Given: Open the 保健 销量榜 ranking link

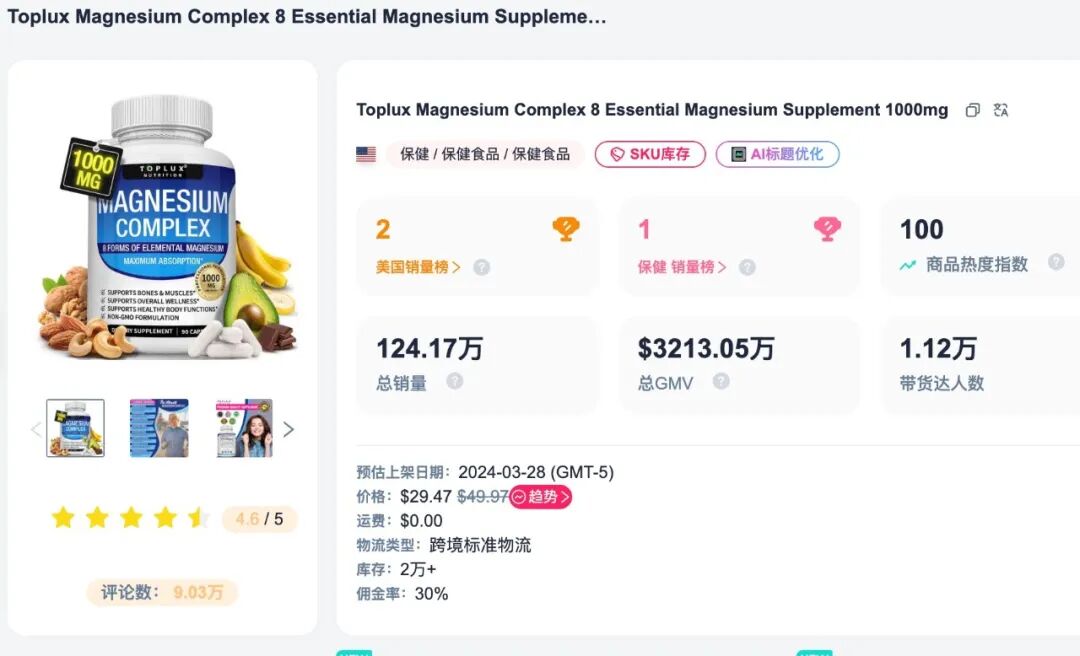Looking at the screenshot, I should [682, 267].
